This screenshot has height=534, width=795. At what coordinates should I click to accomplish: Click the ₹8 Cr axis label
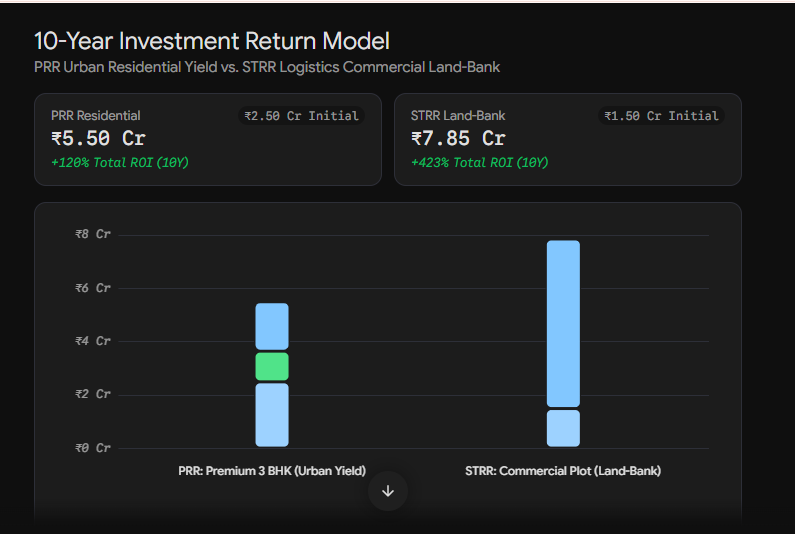(93, 234)
